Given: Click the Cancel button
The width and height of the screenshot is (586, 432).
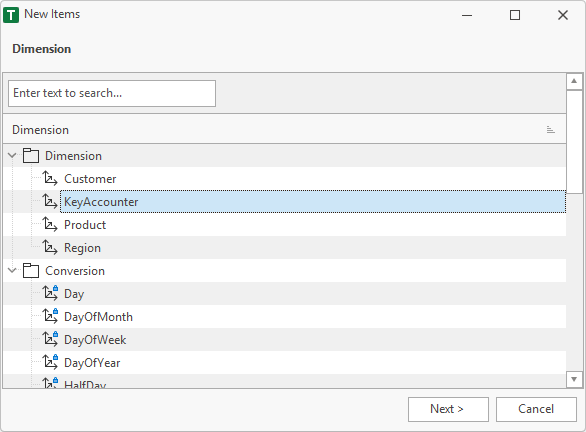Looking at the screenshot, I should click(536, 409).
